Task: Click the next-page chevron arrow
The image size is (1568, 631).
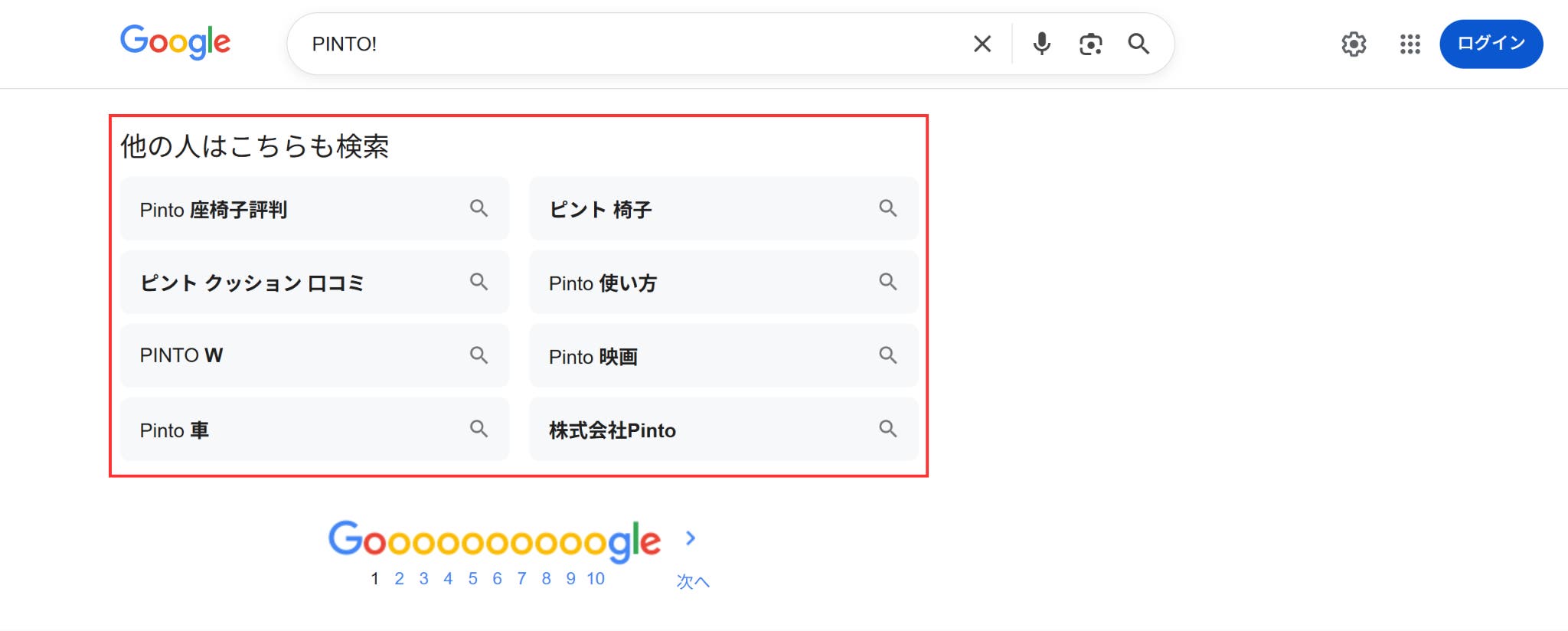Action: click(x=691, y=538)
